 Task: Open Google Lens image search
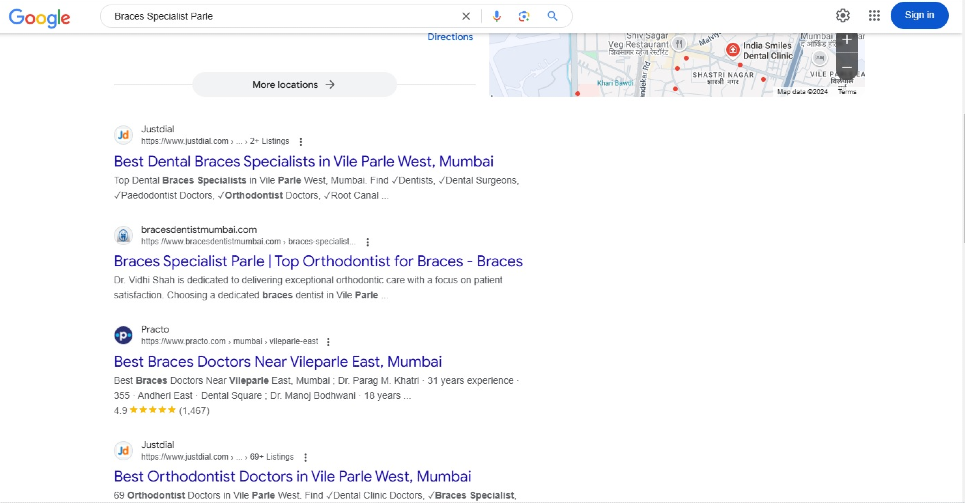(524, 16)
